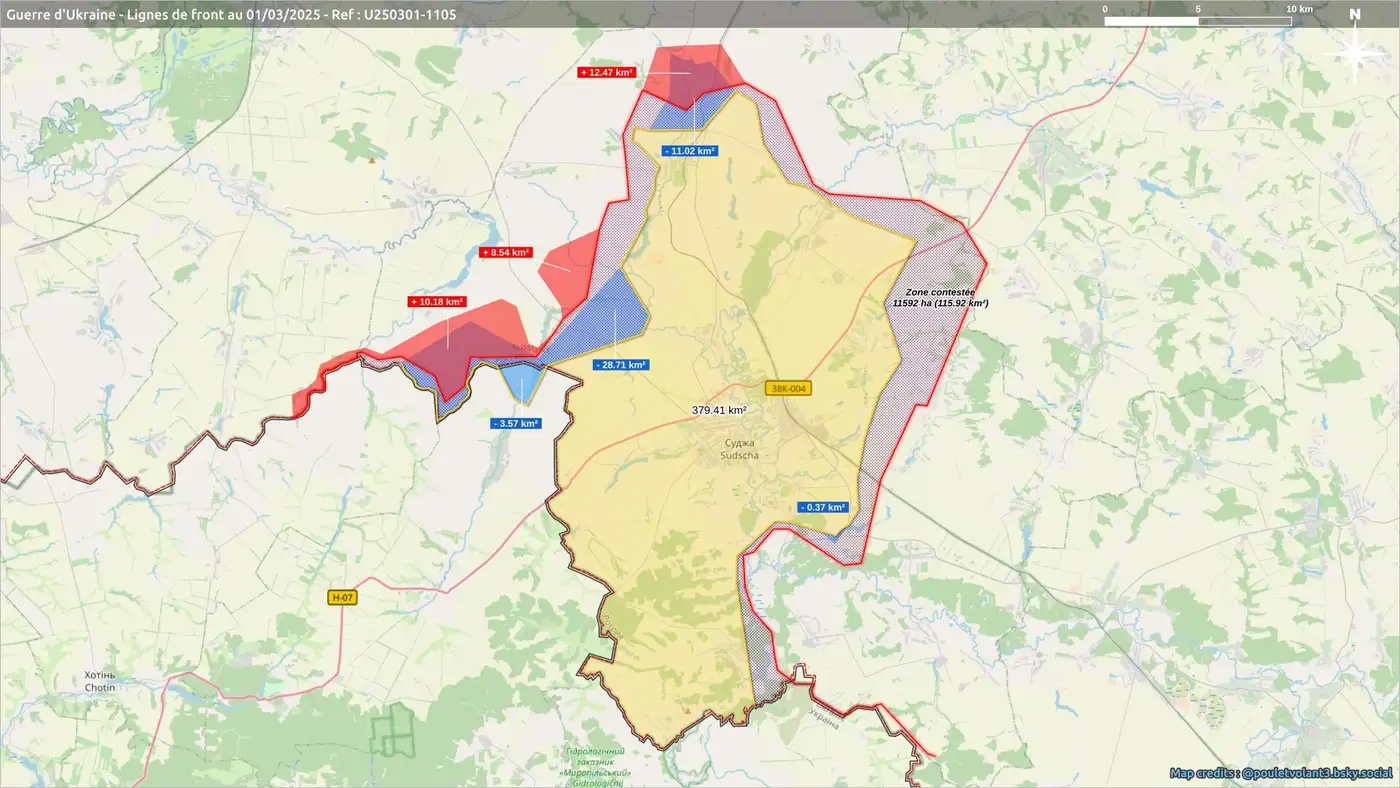
Task: Click the - 0.37 km² blue label
Action: (823, 507)
